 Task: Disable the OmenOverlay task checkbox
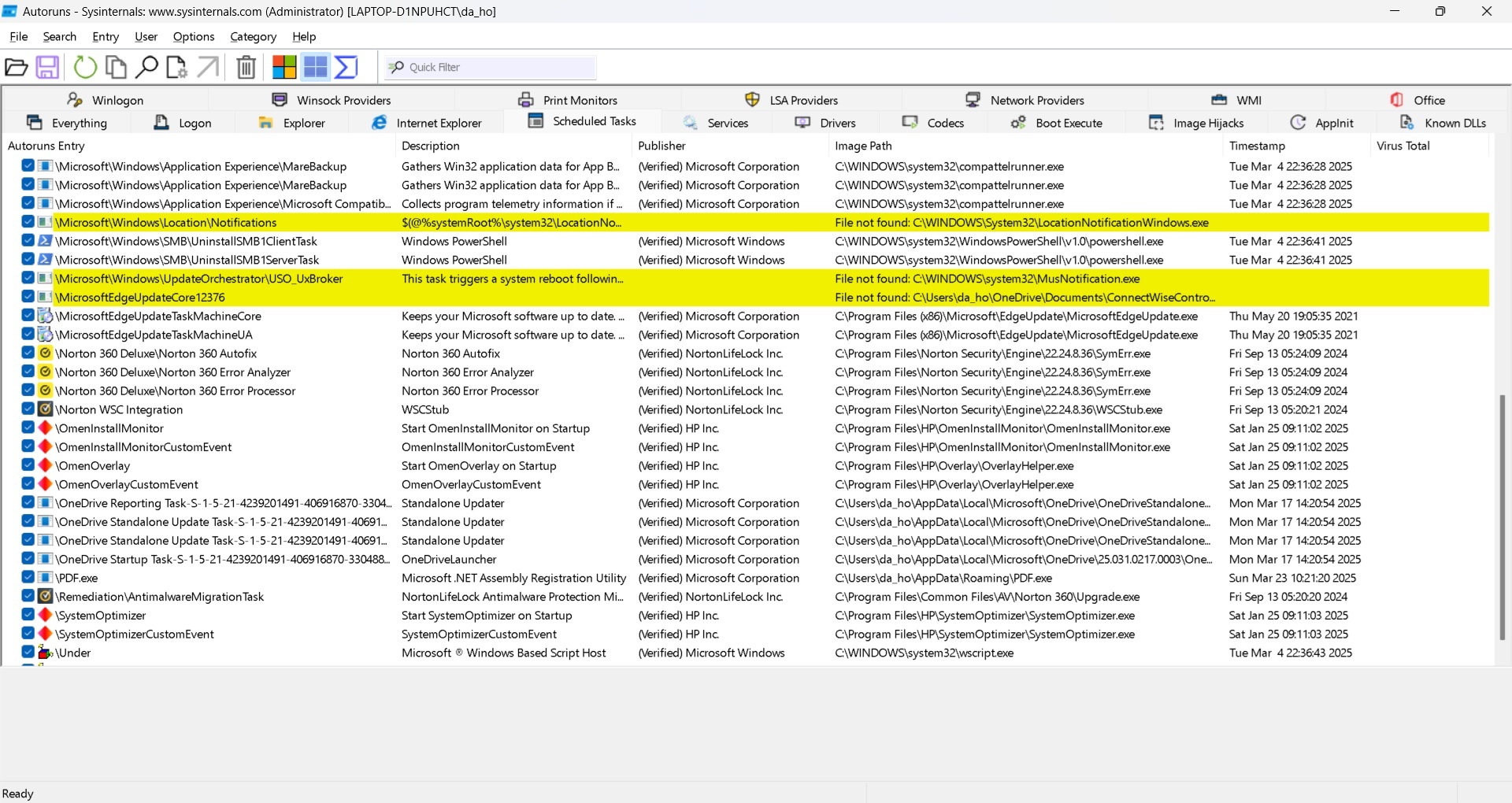28,465
